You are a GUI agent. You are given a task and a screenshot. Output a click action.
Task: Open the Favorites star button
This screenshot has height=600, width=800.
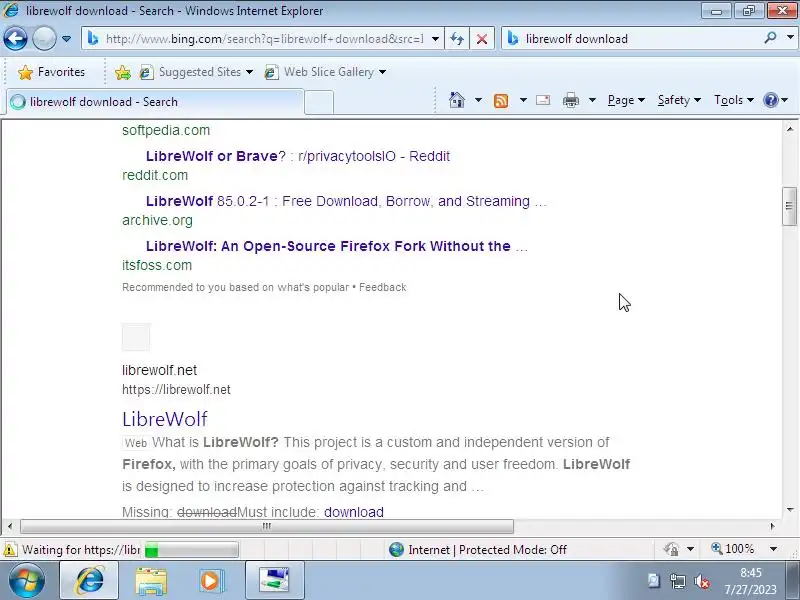click(x=51, y=72)
